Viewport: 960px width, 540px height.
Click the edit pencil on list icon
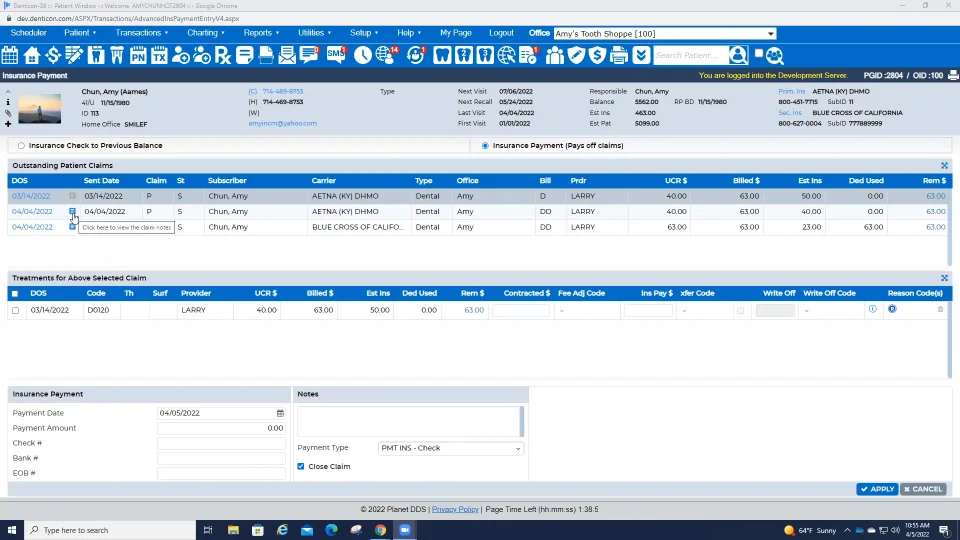tap(74, 55)
